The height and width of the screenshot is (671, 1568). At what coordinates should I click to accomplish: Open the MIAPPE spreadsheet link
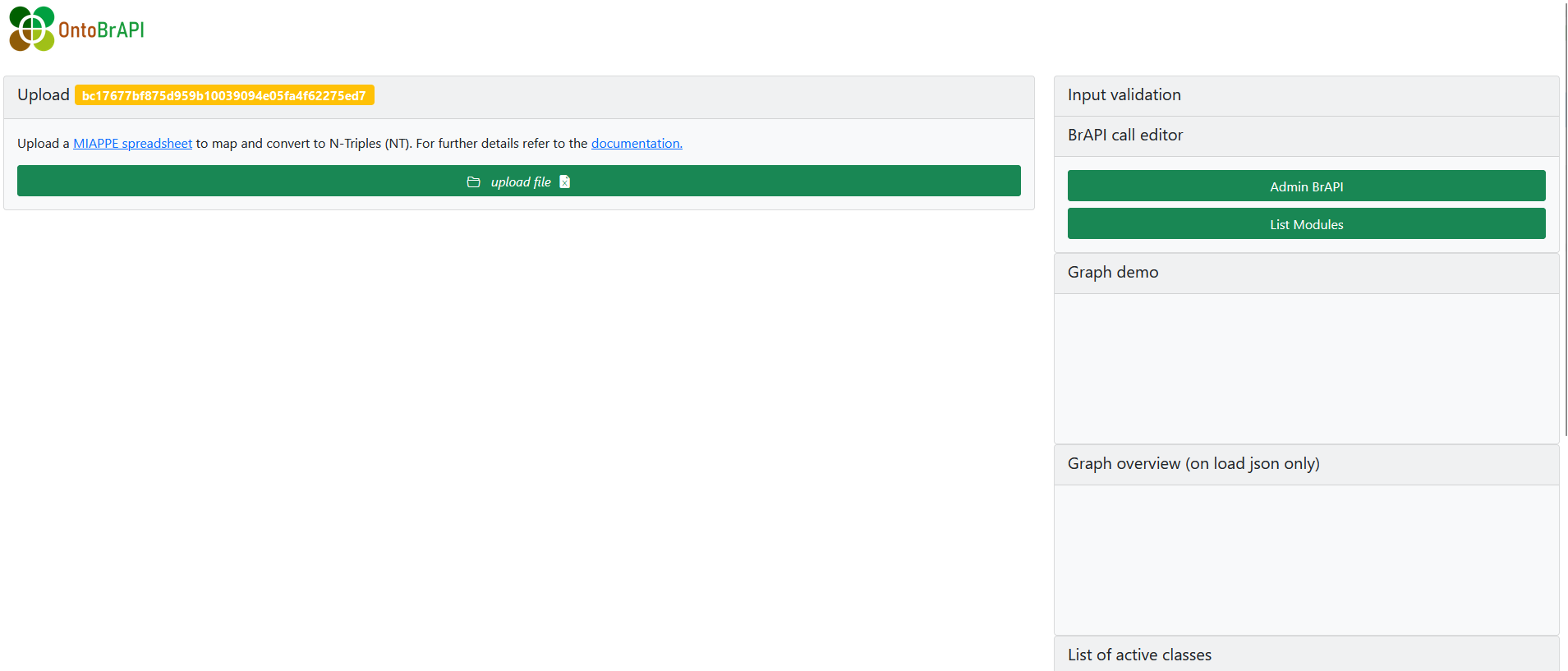click(132, 143)
